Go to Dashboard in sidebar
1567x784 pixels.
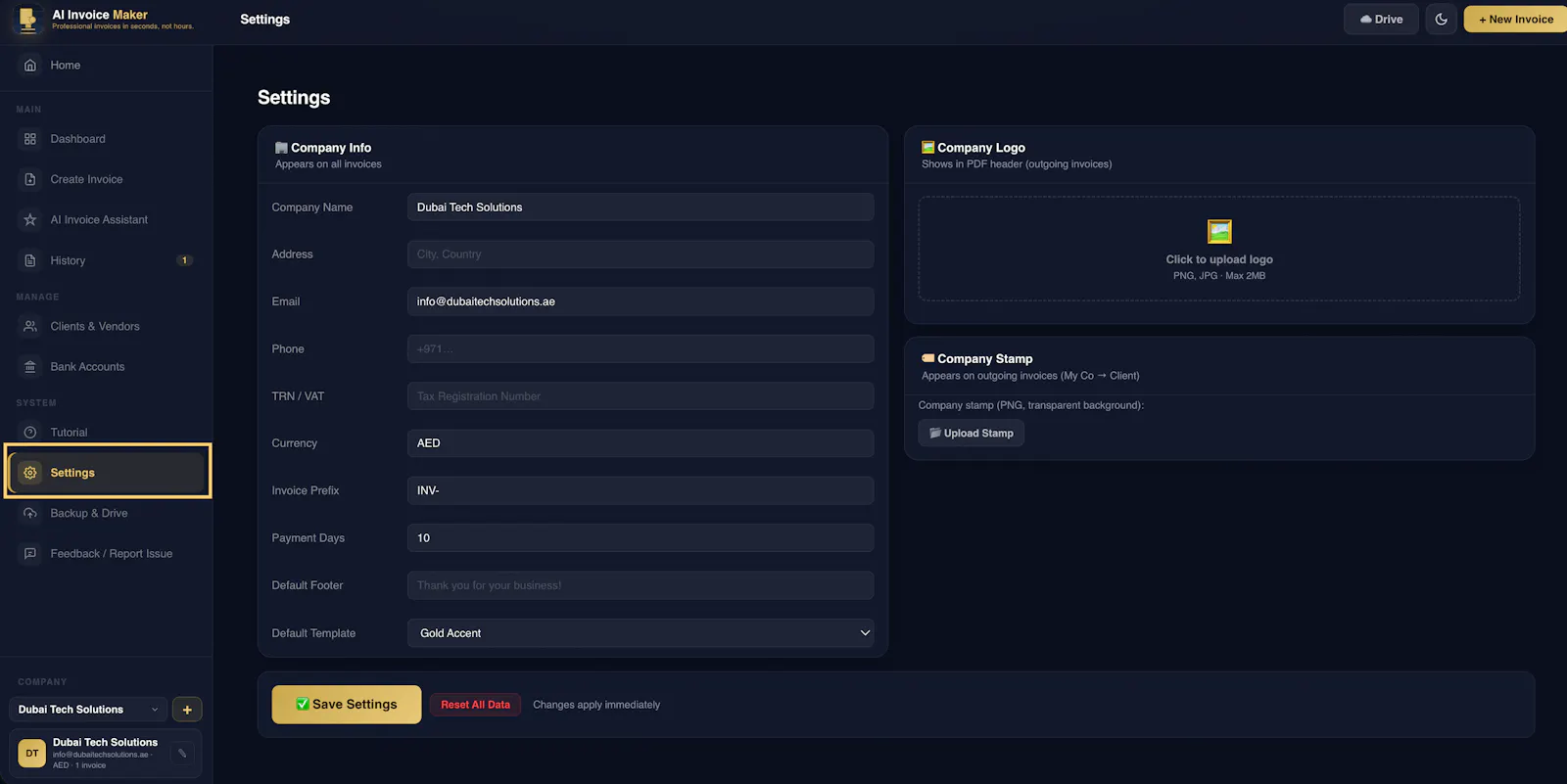click(x=106, y=139)
